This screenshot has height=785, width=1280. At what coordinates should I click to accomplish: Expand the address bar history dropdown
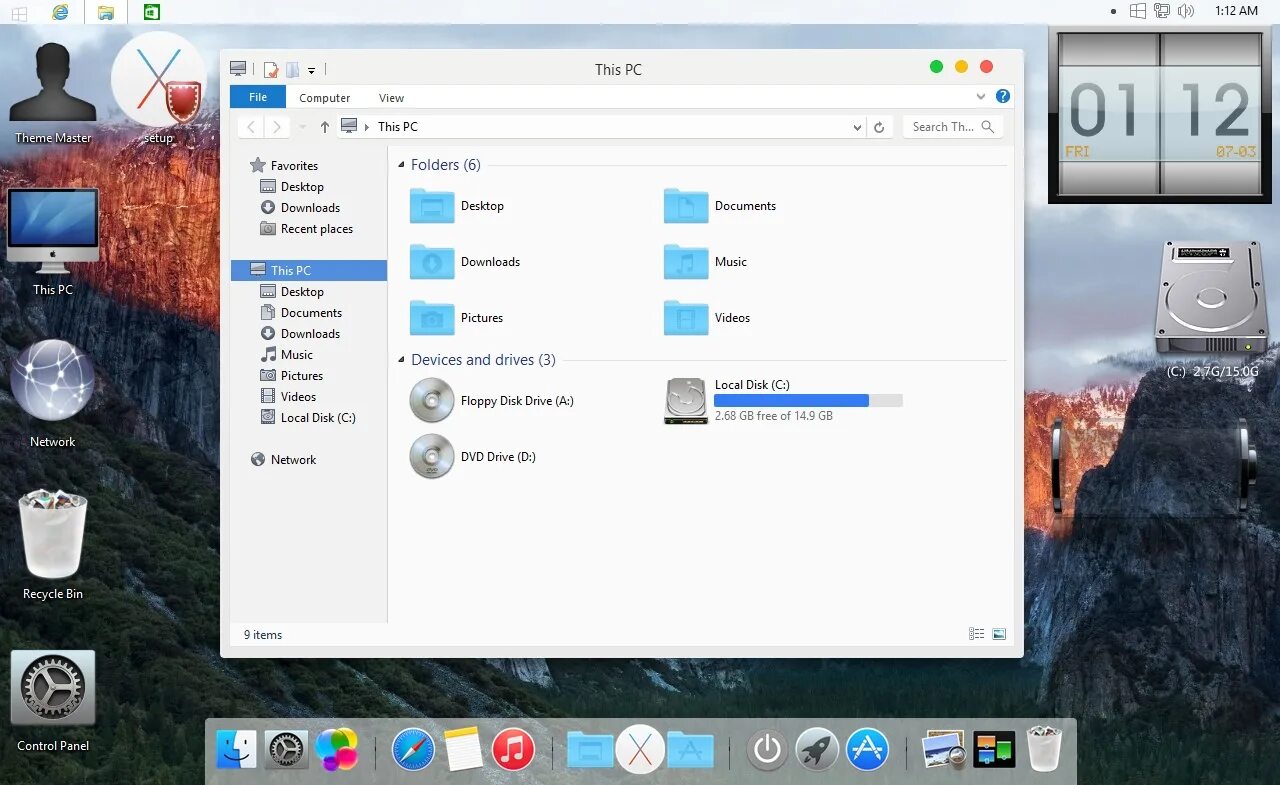(x=857, y=127)
